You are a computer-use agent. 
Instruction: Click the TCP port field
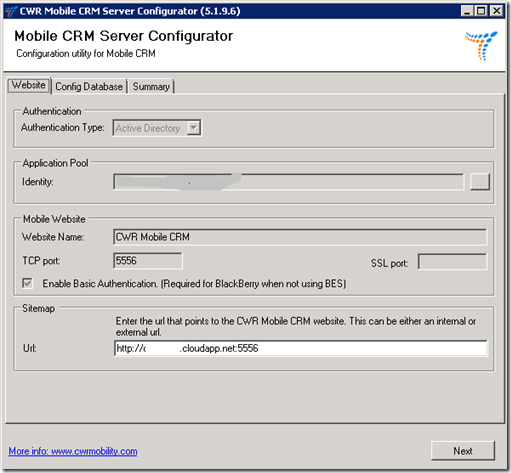pos(148,261)
